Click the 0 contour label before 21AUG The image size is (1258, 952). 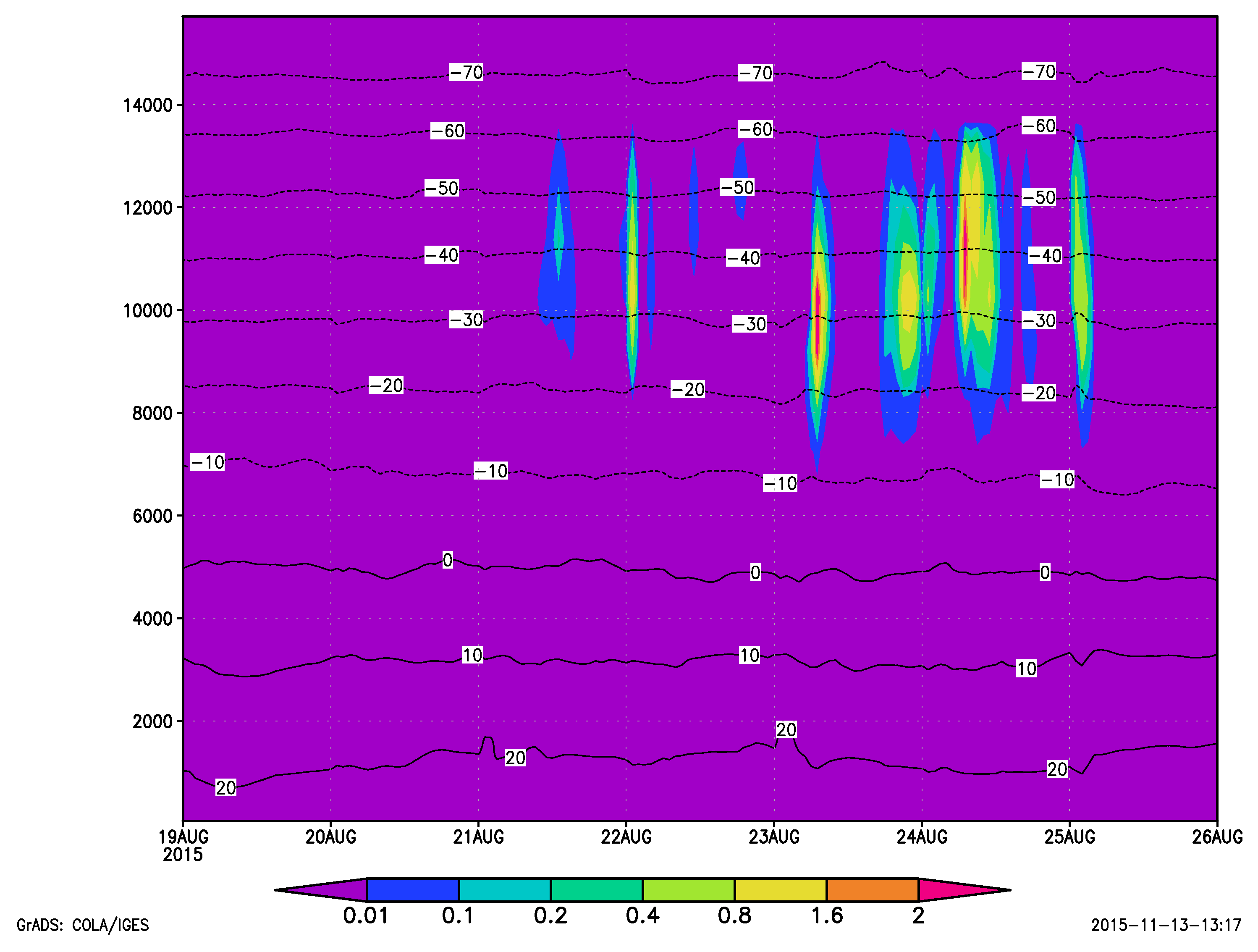(x=448, y=560)
